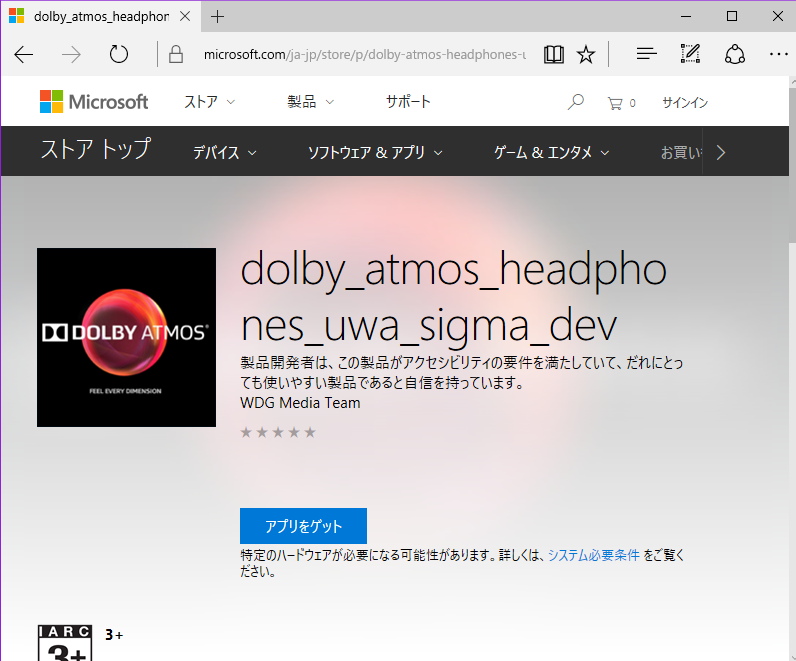This screenshot has height=661, width=796.
Task: Go back to the previous page
Action: click(x=23, y=54)
